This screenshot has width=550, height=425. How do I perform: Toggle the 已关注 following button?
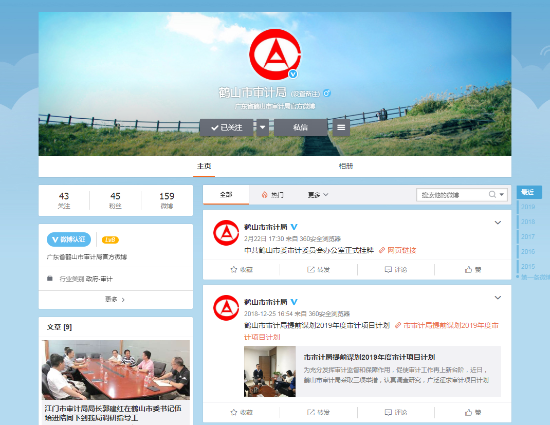(x=227, y=127)
